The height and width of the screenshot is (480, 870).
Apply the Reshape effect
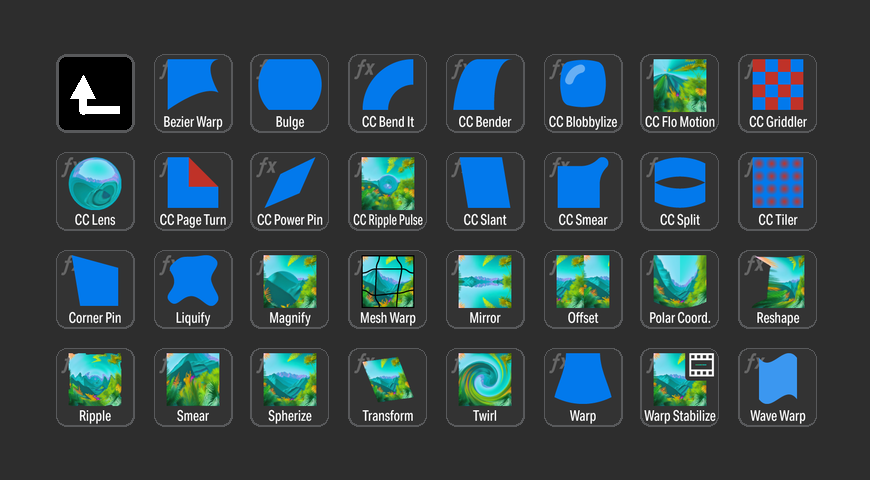tap(777, 289)
